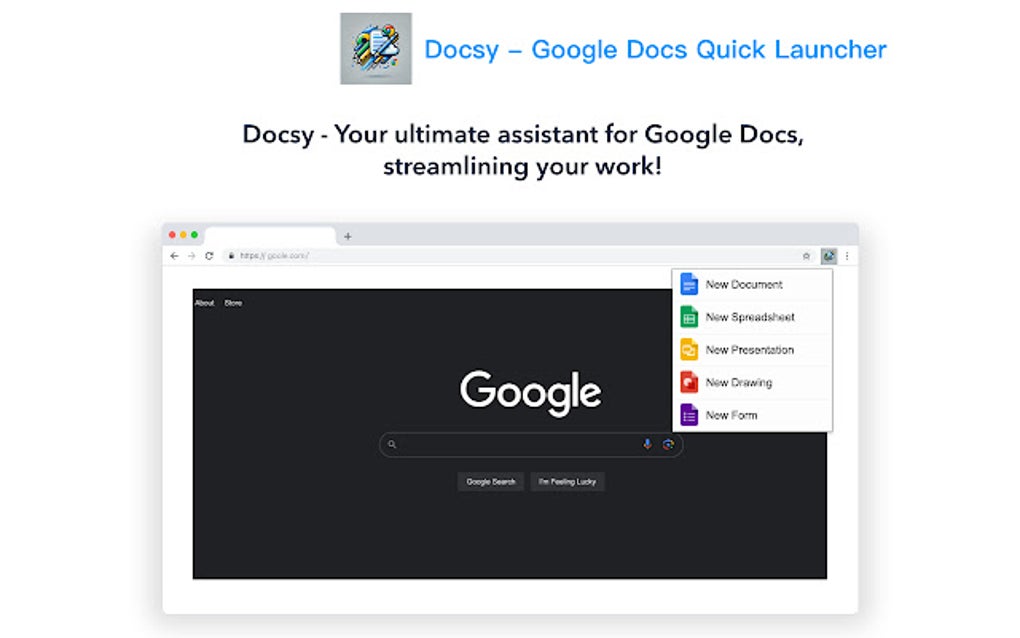Open the Chrome three-dot menu

click(847, 256)
